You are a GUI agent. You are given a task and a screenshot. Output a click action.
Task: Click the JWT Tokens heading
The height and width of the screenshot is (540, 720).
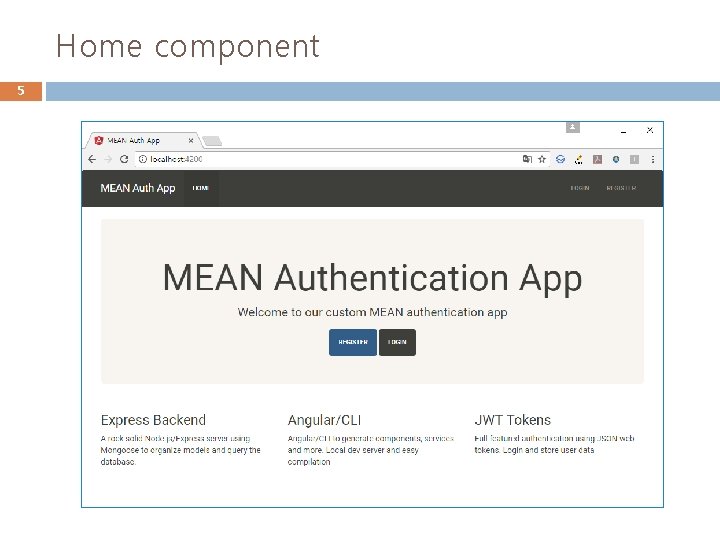pyautogui.click(x=512, y=420)
